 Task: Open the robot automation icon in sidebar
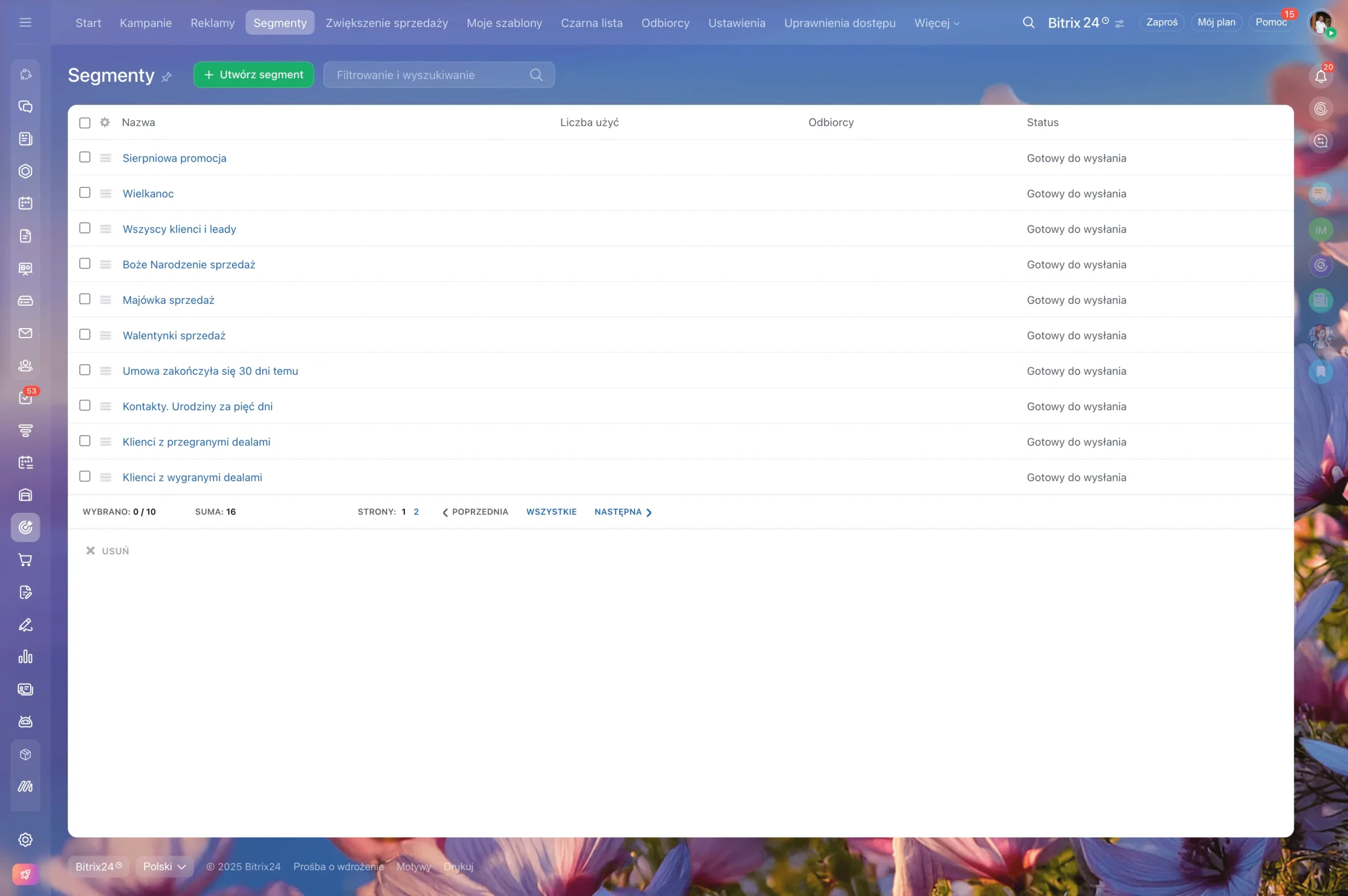coord(25,722)
